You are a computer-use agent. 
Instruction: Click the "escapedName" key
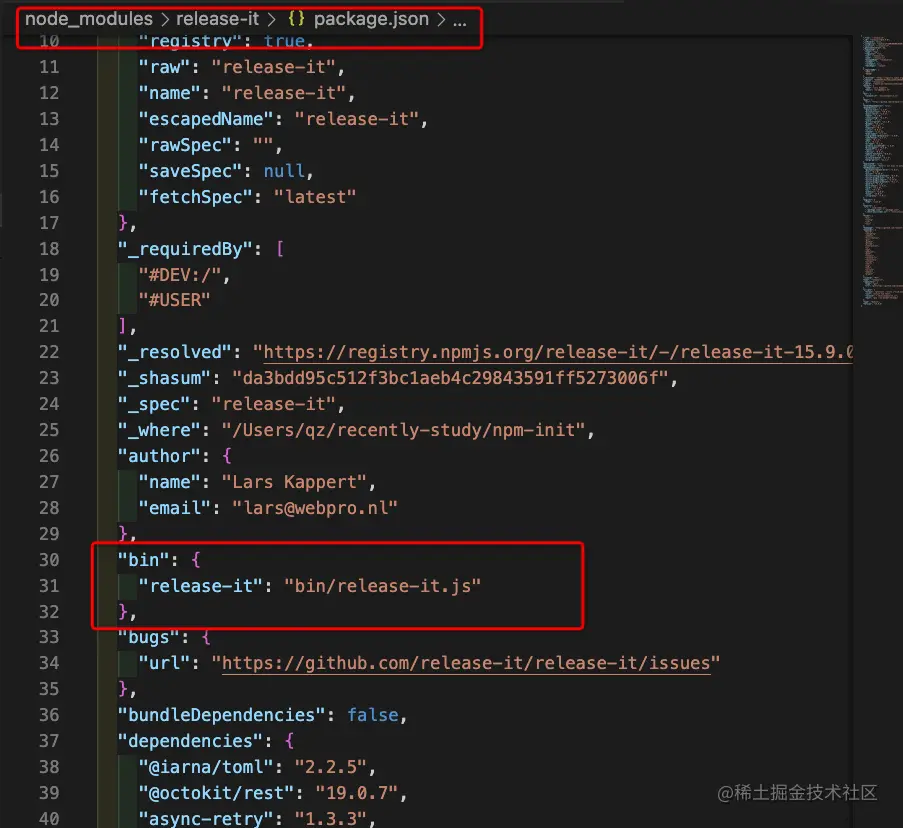tap(206, 119)
